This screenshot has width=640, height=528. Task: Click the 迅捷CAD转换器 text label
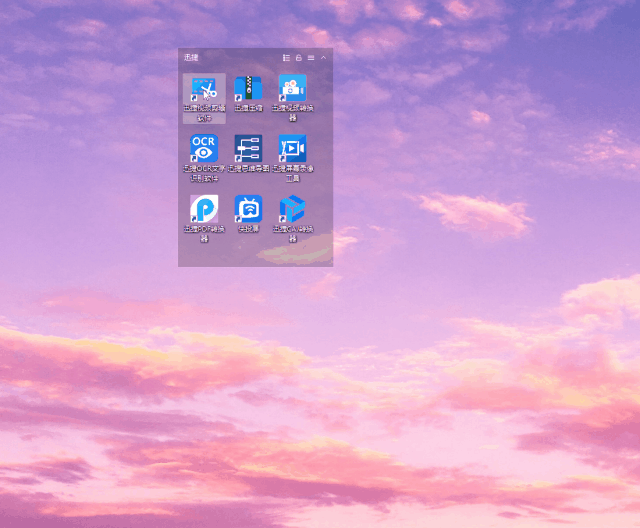pos(292,233)
